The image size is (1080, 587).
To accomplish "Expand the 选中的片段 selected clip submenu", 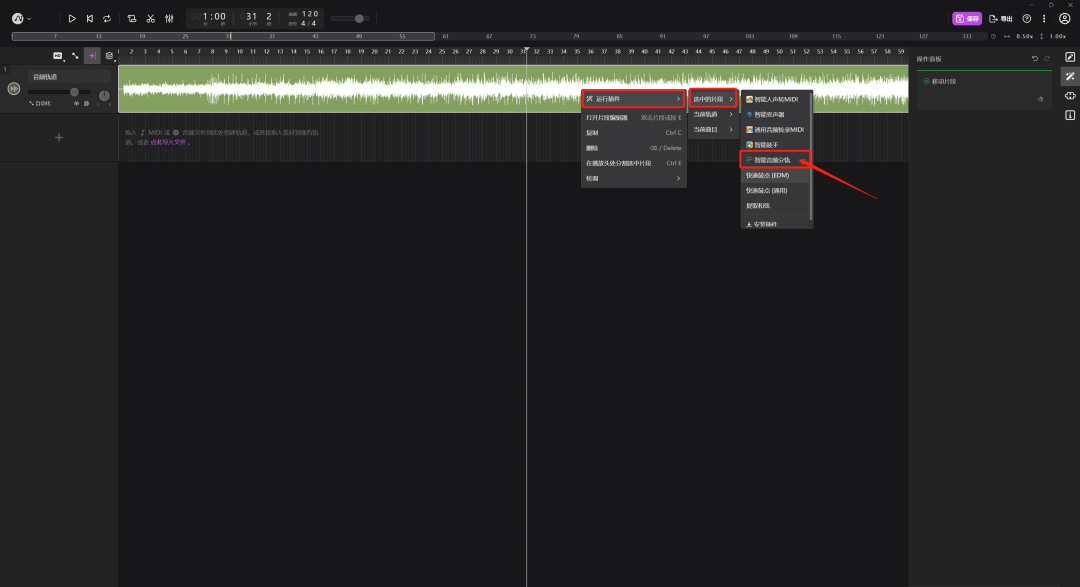I will (x=713, y=99).
